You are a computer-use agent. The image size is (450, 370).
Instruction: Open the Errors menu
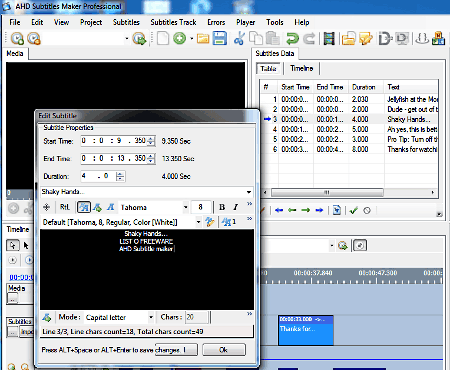[216, 22]
